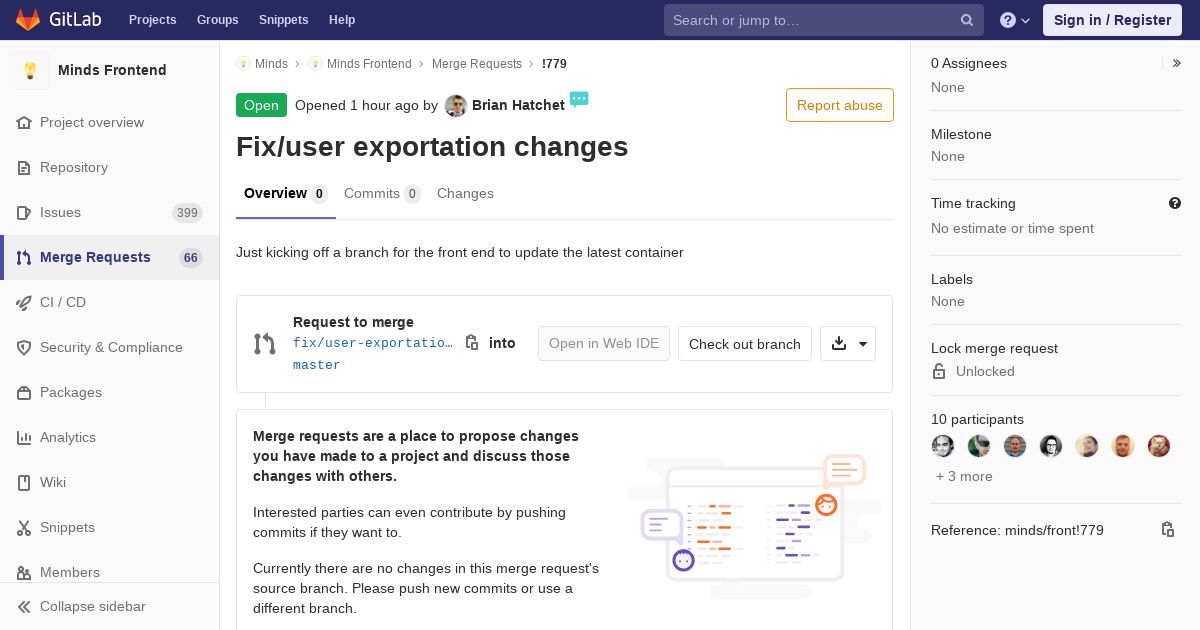This screenshot has height=630, width=1200.
Task: Click the Project overview home icon
Action: coord(24,122)
